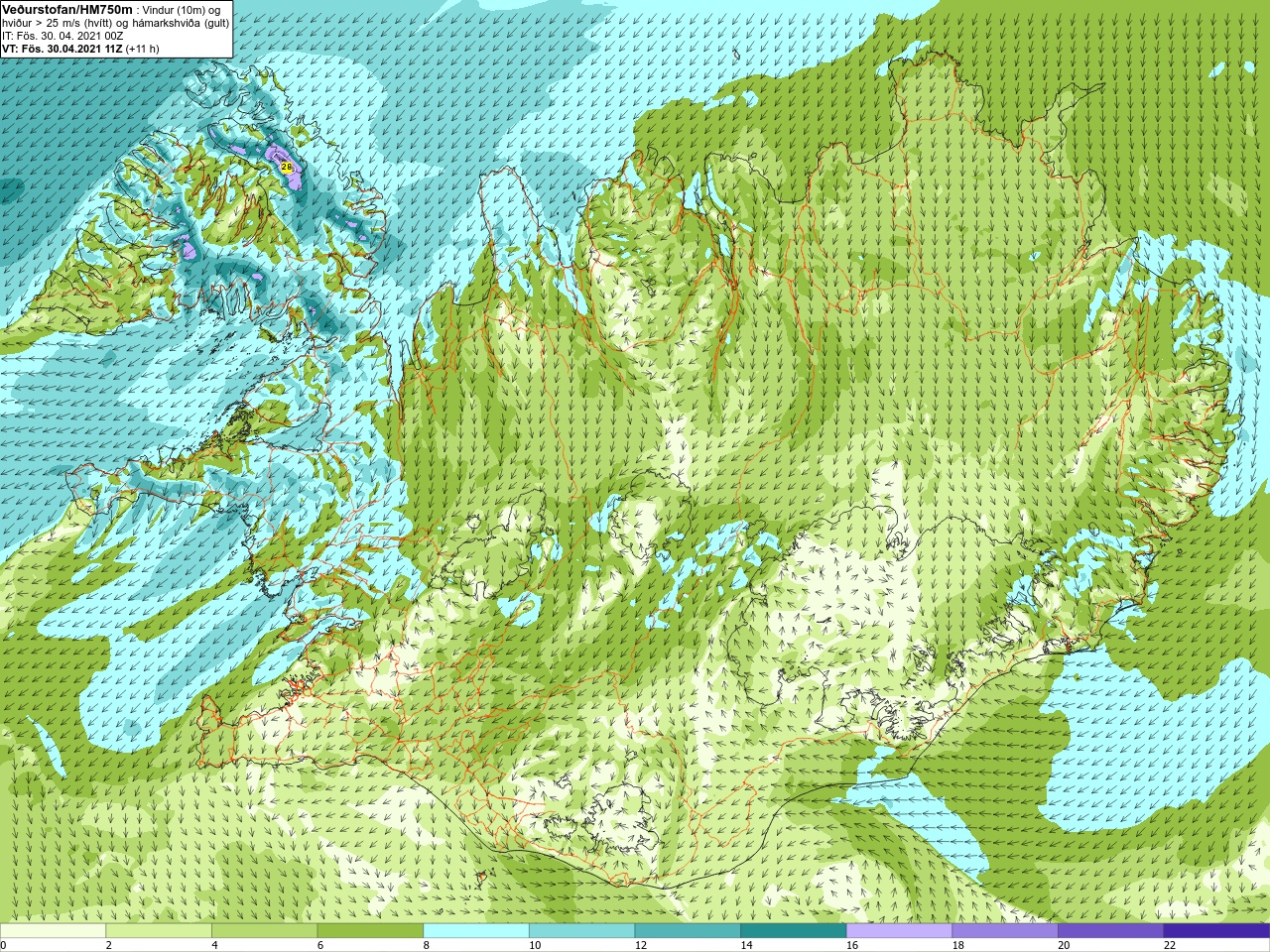Select the dark green 6–8 legend swatch

click(x=370, y=930)
